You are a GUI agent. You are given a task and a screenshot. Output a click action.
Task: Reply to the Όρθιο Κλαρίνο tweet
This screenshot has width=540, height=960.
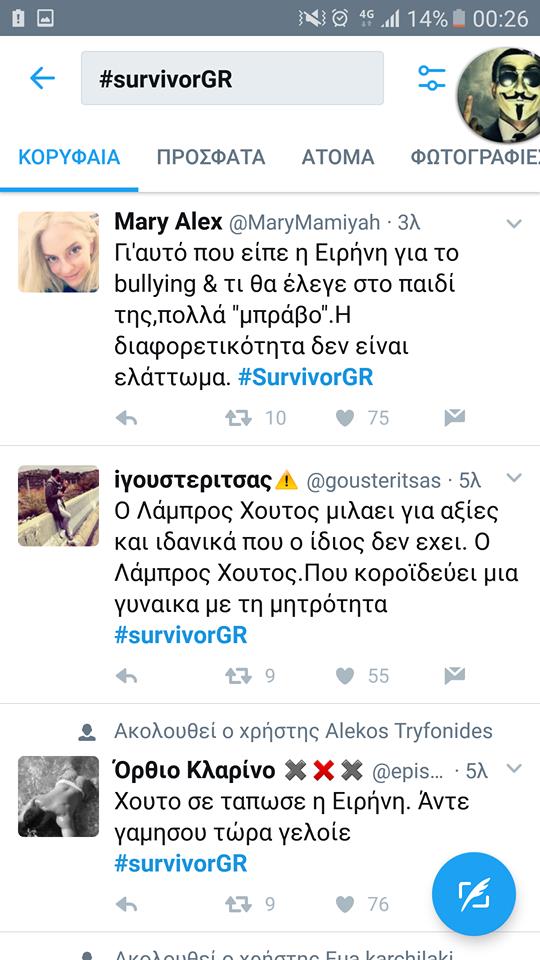tap(126, 904)
